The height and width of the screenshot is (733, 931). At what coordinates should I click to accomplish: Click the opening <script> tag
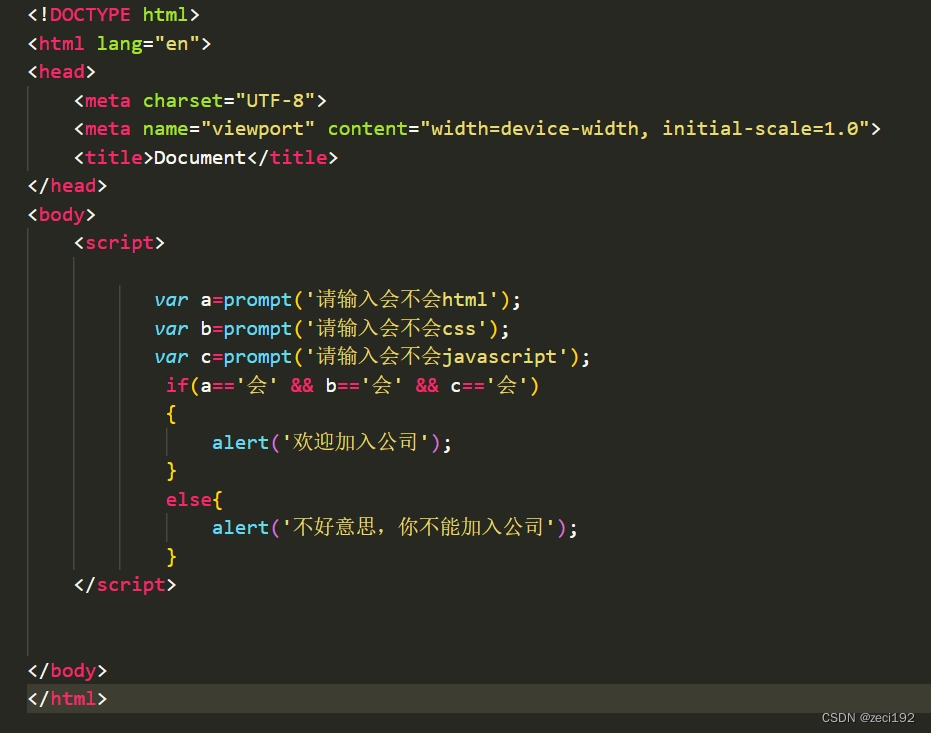point(119,243)
